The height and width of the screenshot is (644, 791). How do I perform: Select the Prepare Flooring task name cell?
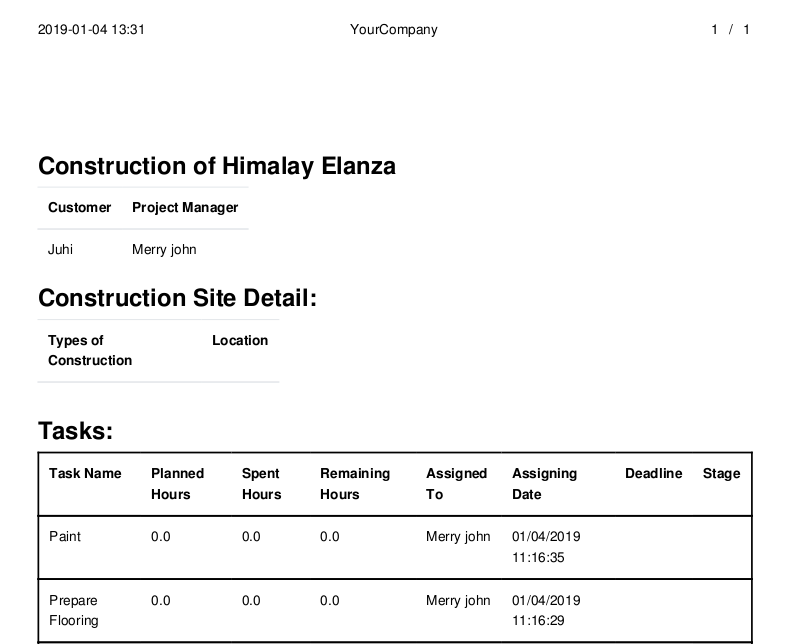click(74, 610)
